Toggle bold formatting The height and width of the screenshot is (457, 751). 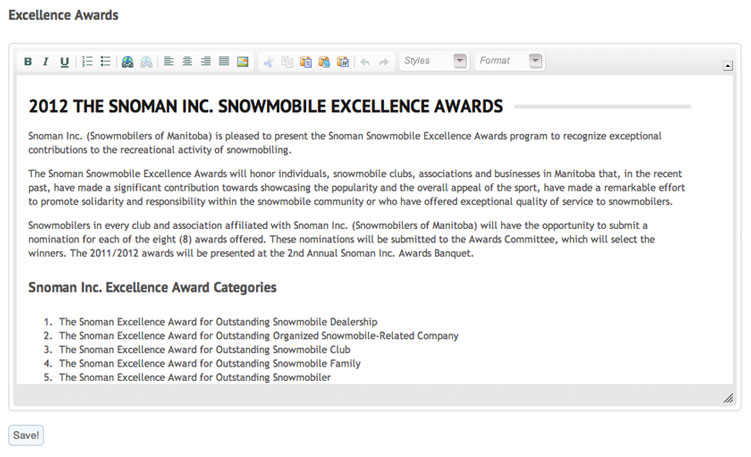(x=28, y=61)
